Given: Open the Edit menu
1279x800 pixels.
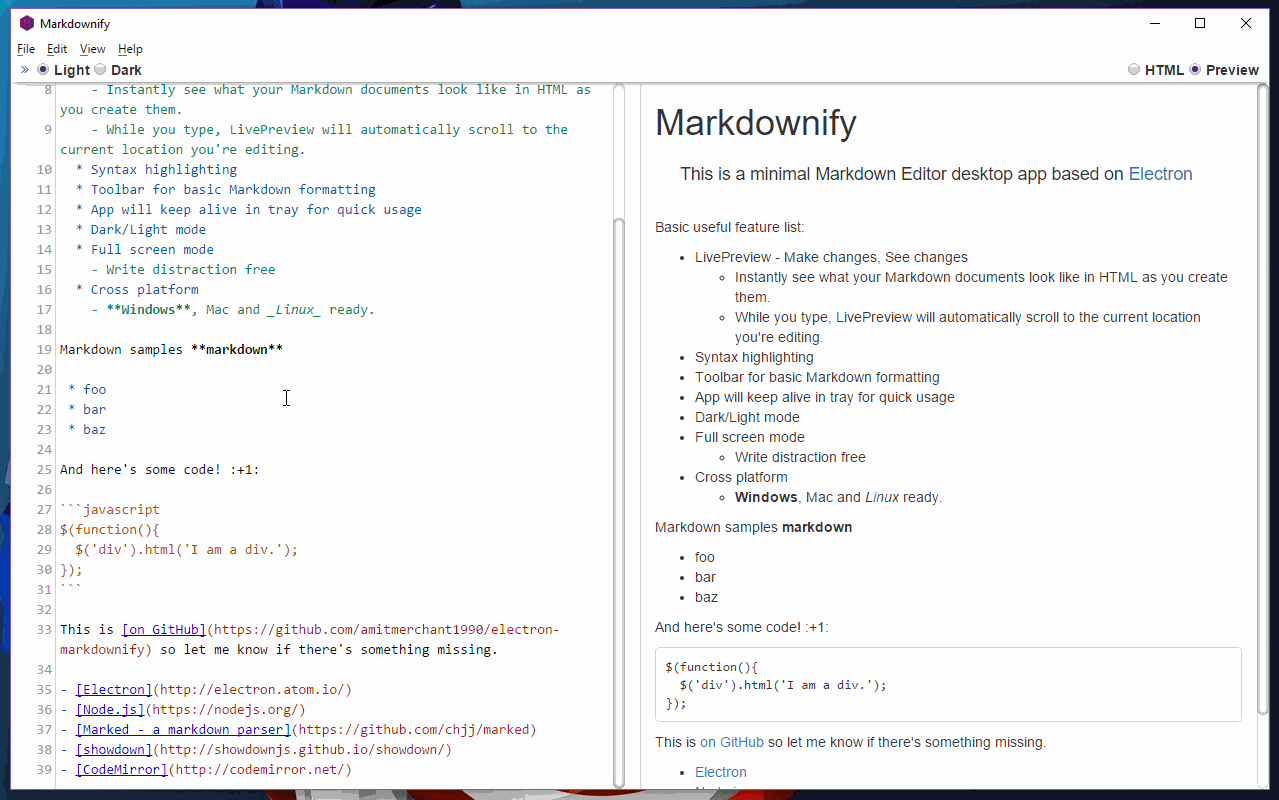Looking at the screenshot, I should [57, 49].
